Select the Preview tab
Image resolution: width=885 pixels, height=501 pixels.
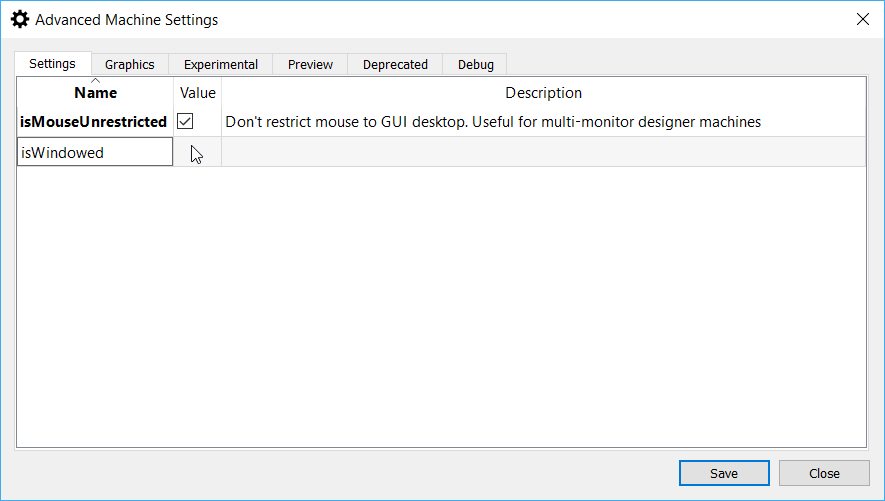pos(310,64)
